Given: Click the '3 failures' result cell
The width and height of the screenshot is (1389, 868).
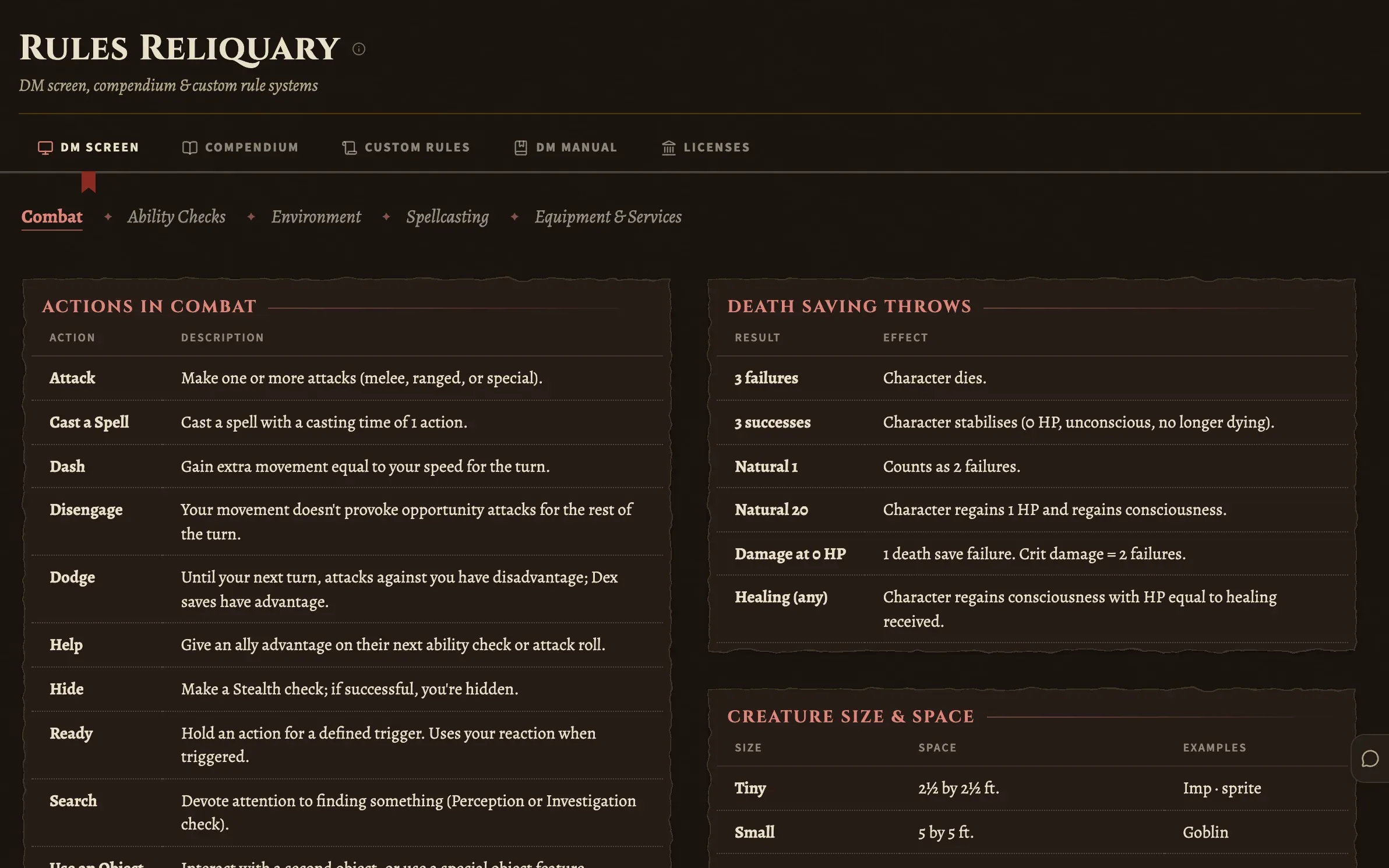Looking at the screenshot, I should point(766,378).
